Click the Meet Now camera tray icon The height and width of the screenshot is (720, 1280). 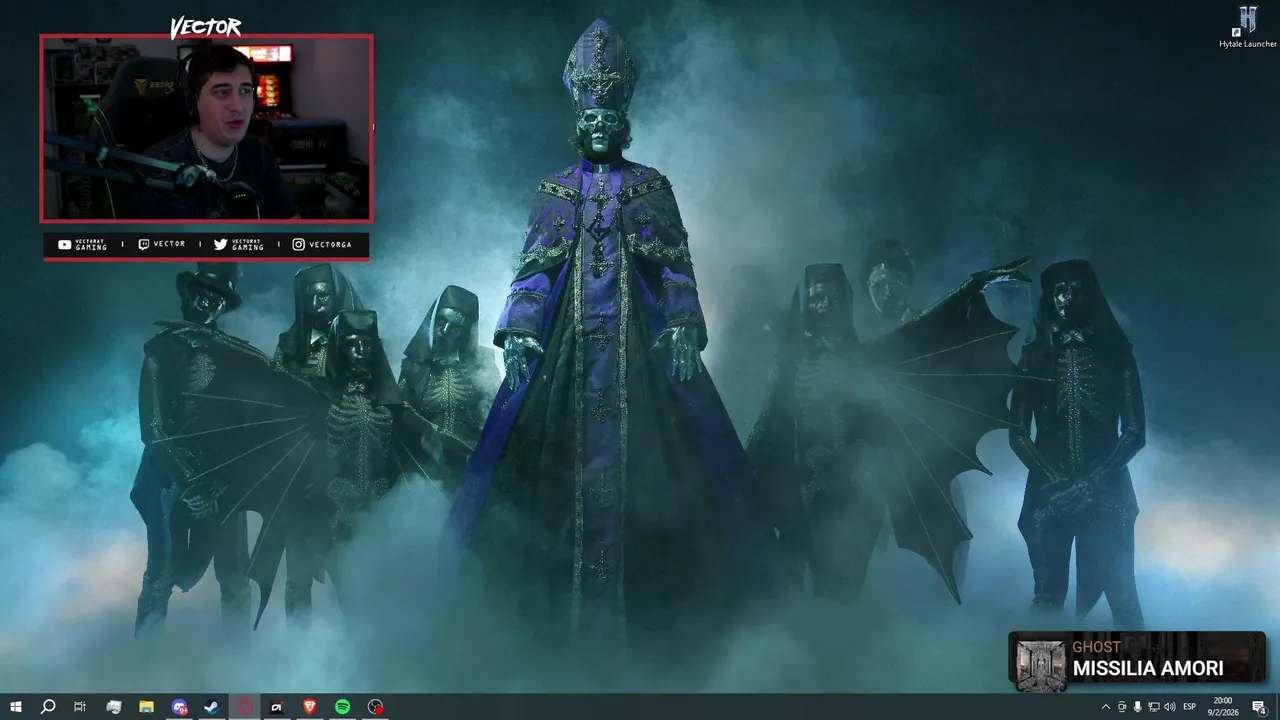[x=1122, y=707]
